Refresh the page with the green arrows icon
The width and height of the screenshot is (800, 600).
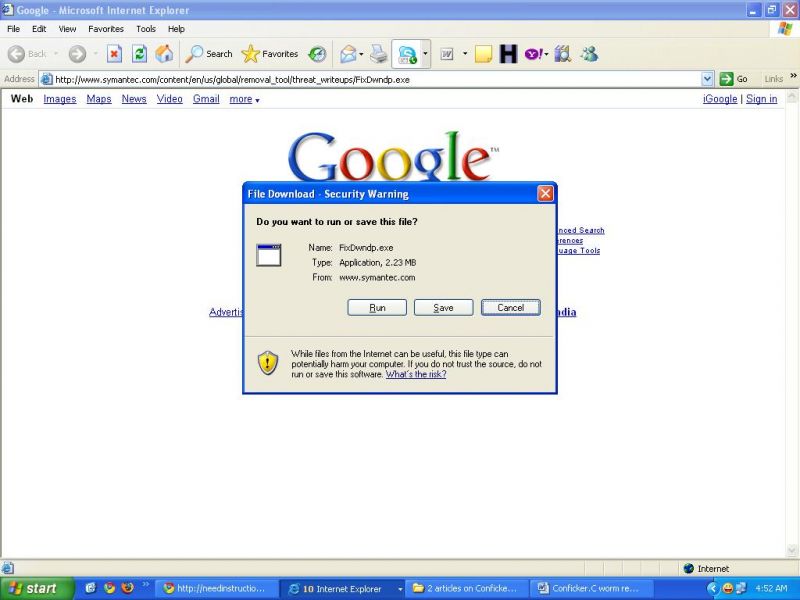pos(139,54)
